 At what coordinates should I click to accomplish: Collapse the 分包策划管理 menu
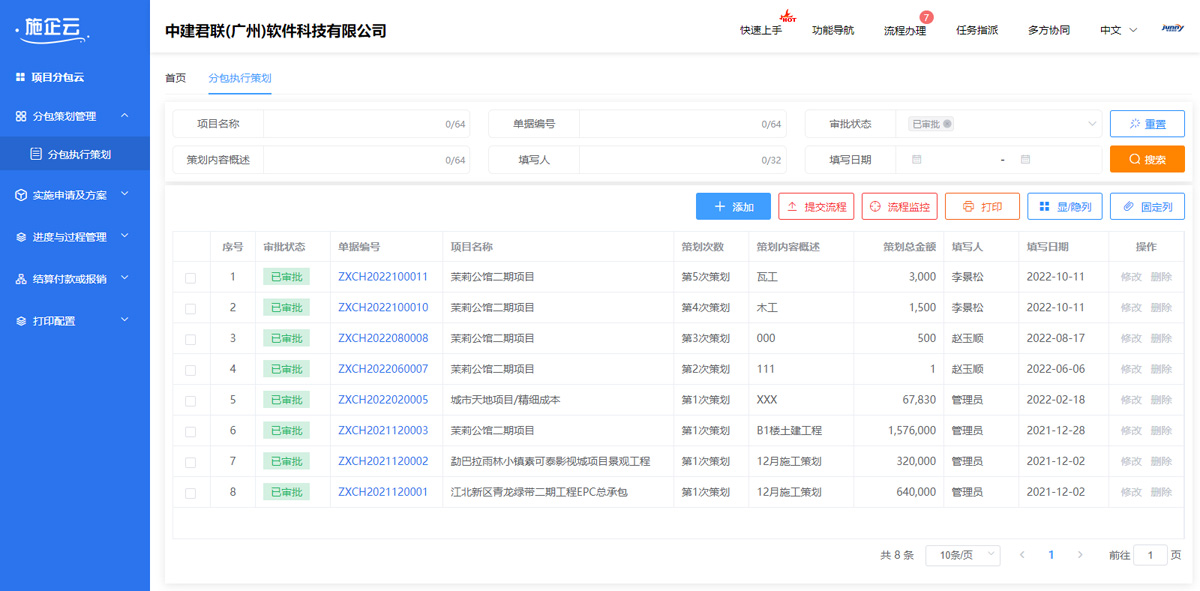[x=125, y=115]
